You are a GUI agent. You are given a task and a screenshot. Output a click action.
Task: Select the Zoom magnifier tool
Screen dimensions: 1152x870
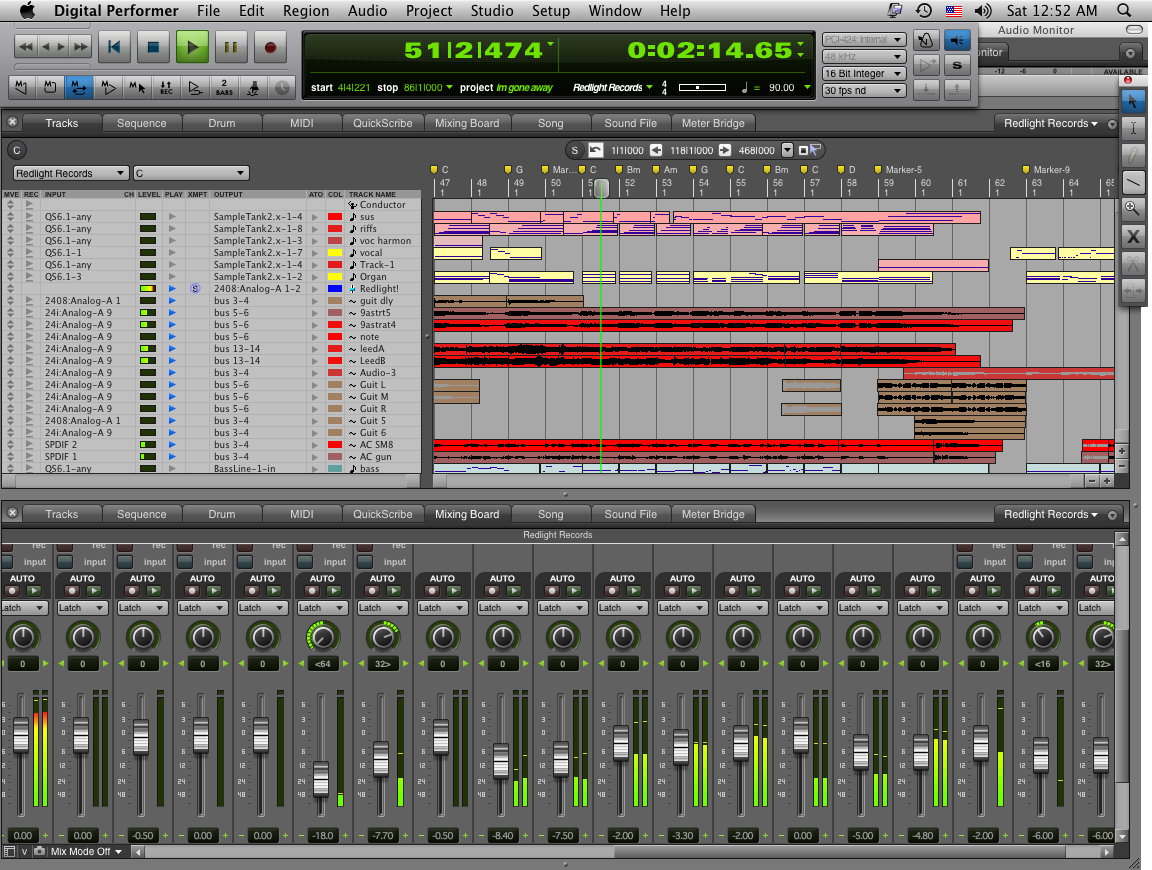(1133, 209)
